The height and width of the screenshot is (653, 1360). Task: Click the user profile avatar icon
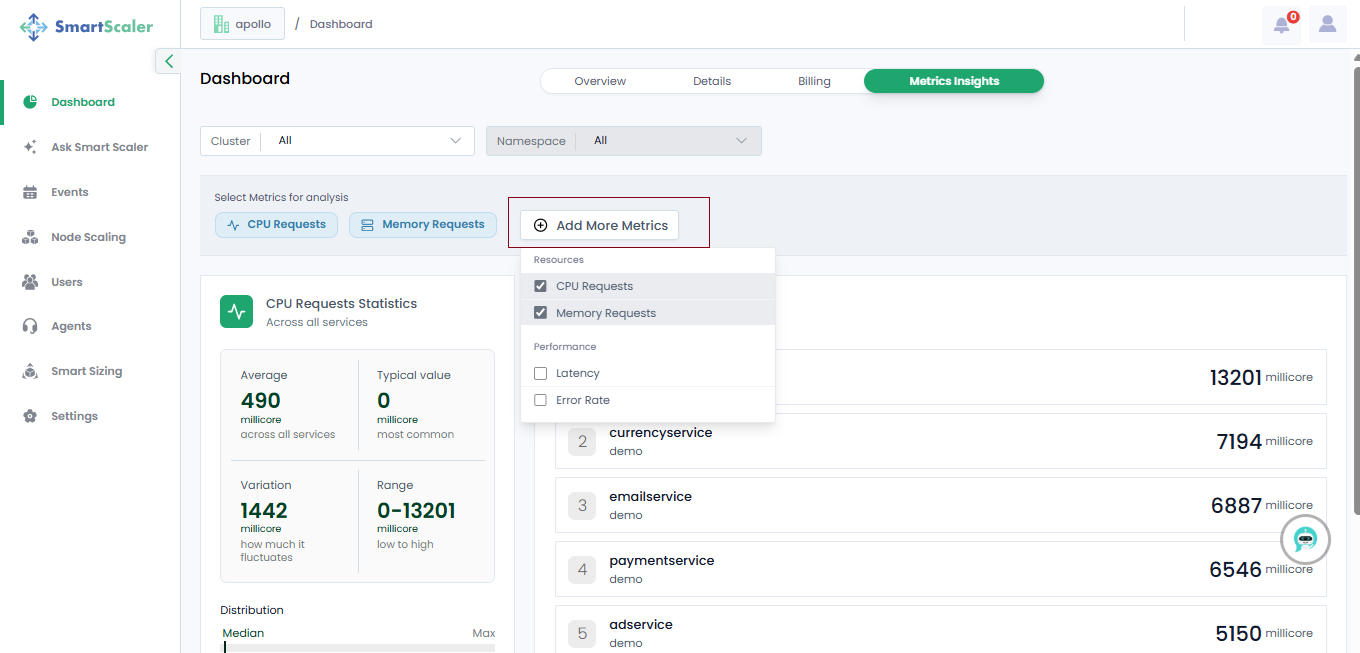point(1327,24)
